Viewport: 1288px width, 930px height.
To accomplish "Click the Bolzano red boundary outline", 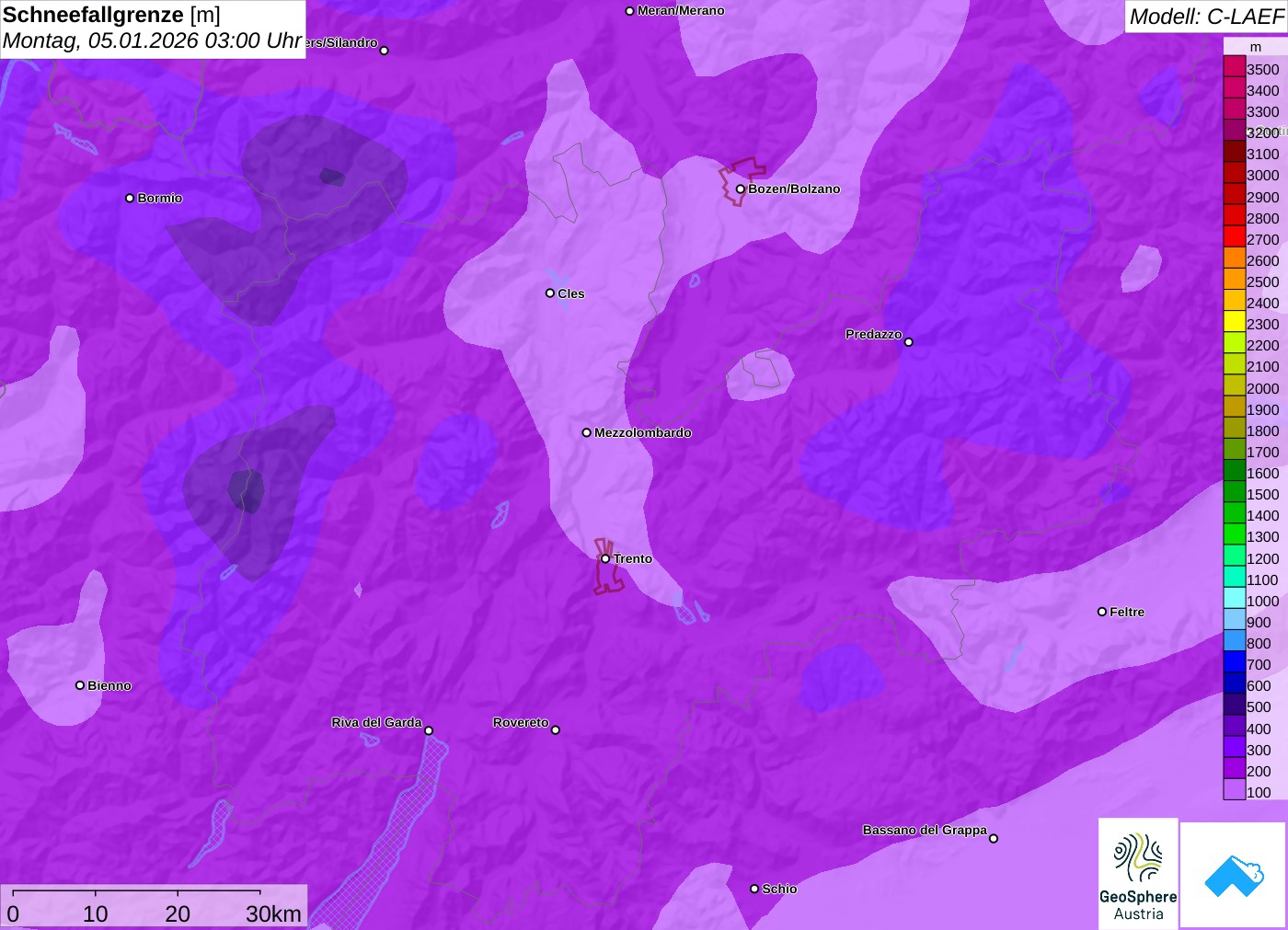I will point(741,180).
